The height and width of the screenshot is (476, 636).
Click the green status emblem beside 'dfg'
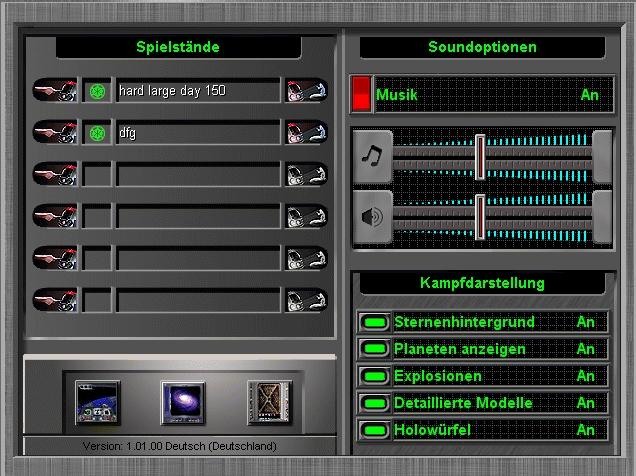pyautogui.click(x=97, y=133)
